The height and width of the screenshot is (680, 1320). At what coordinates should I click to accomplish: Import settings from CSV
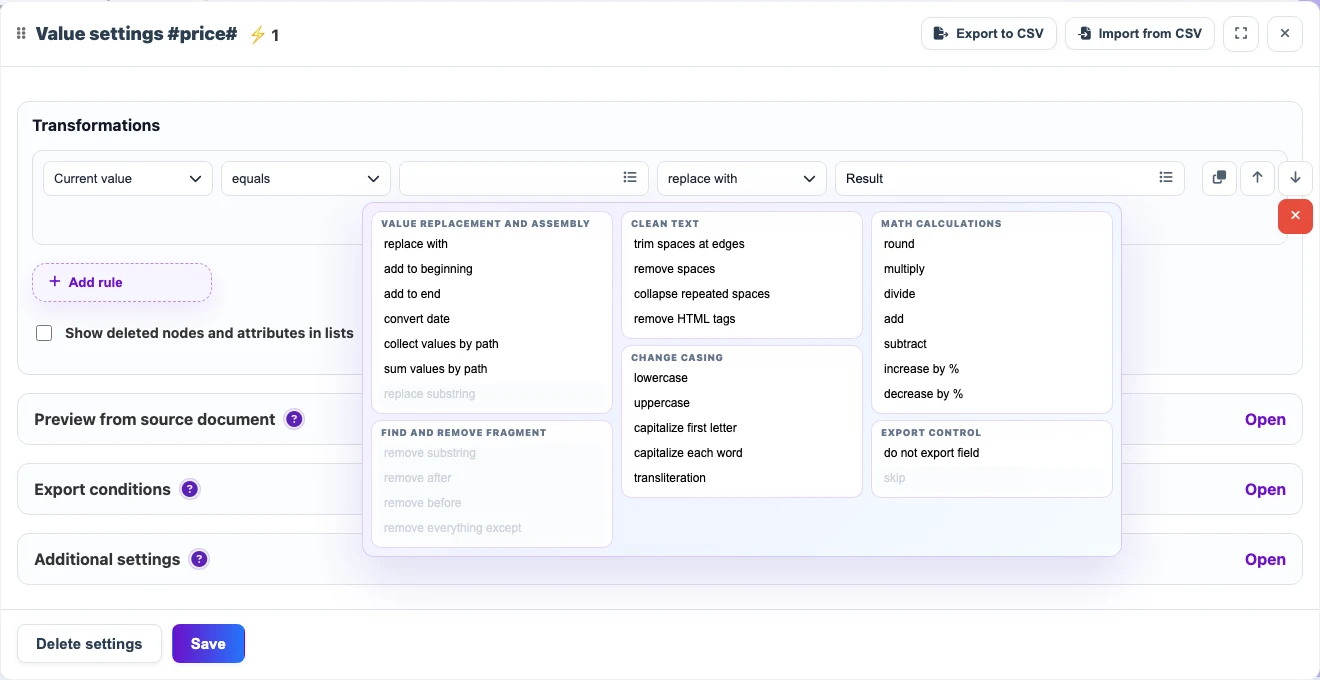[1140, 34]
